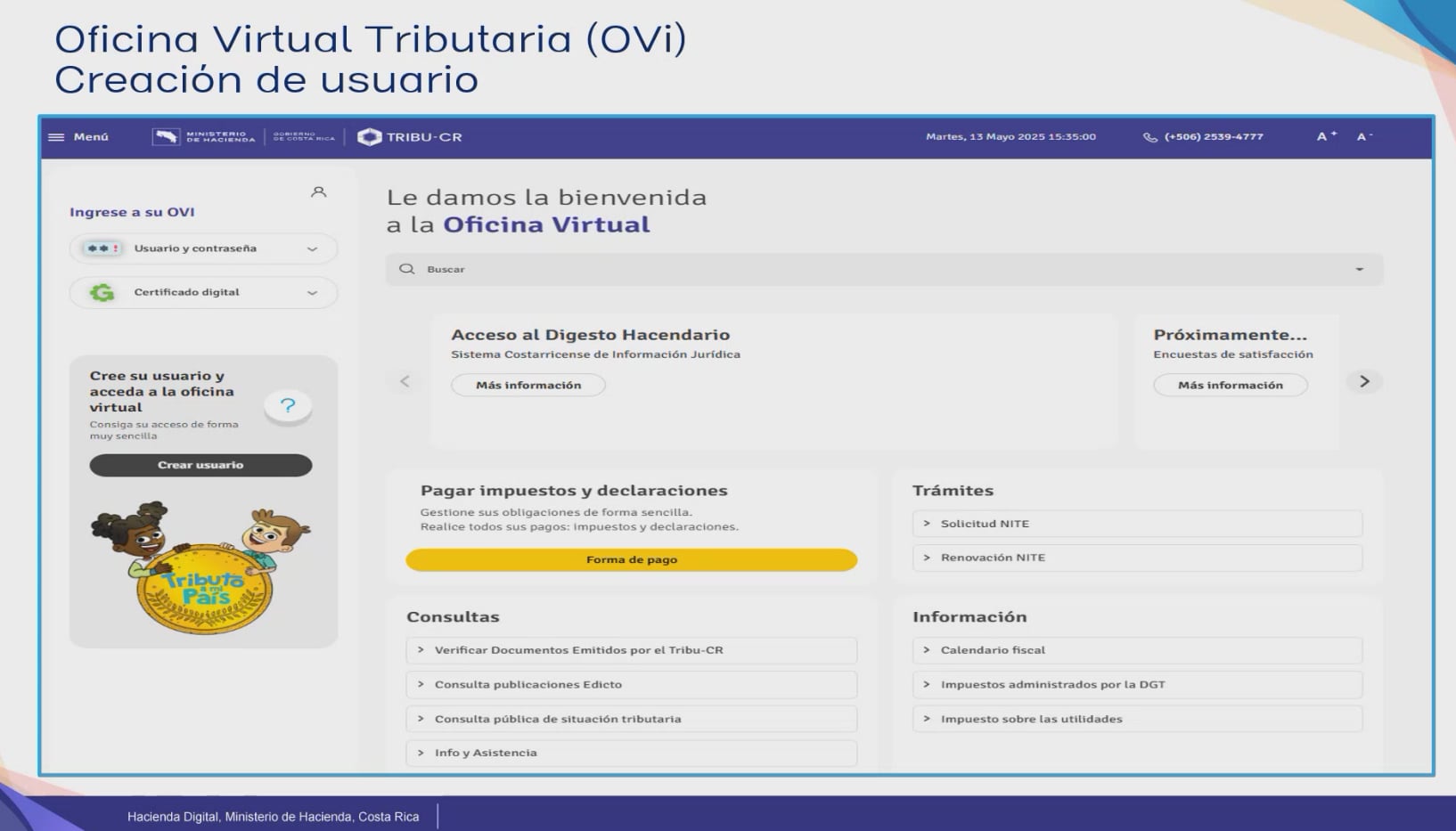Open the hamburger Menu icon
This screenshot has height=831, width=1456.
click(56, 137)
